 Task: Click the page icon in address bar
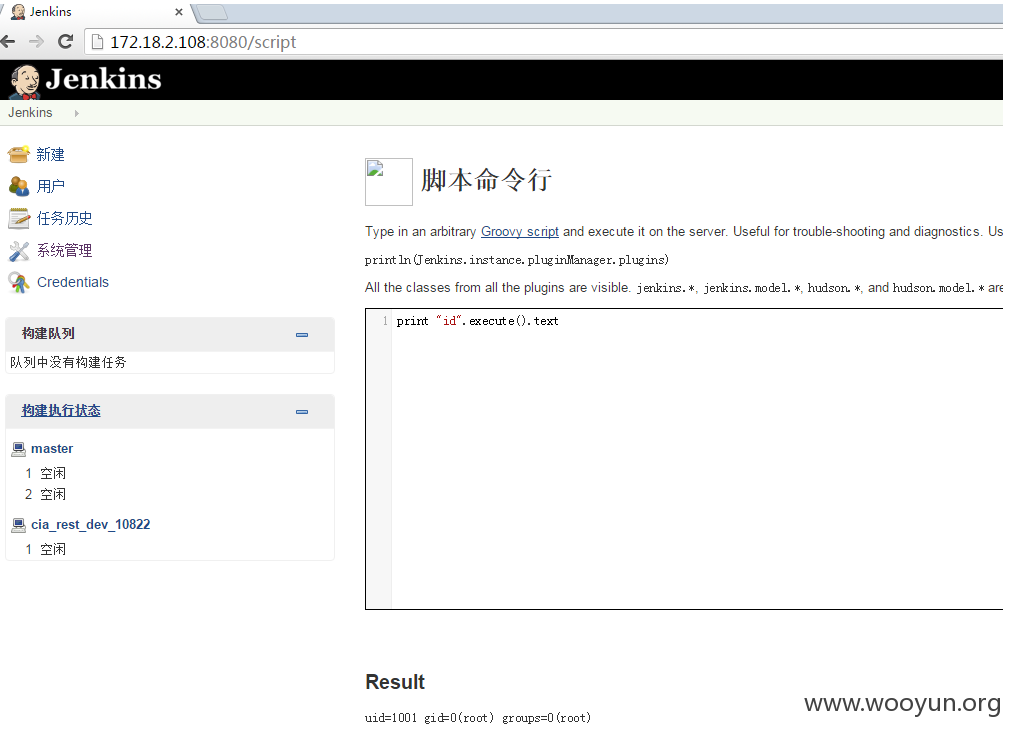click(97, 42)
